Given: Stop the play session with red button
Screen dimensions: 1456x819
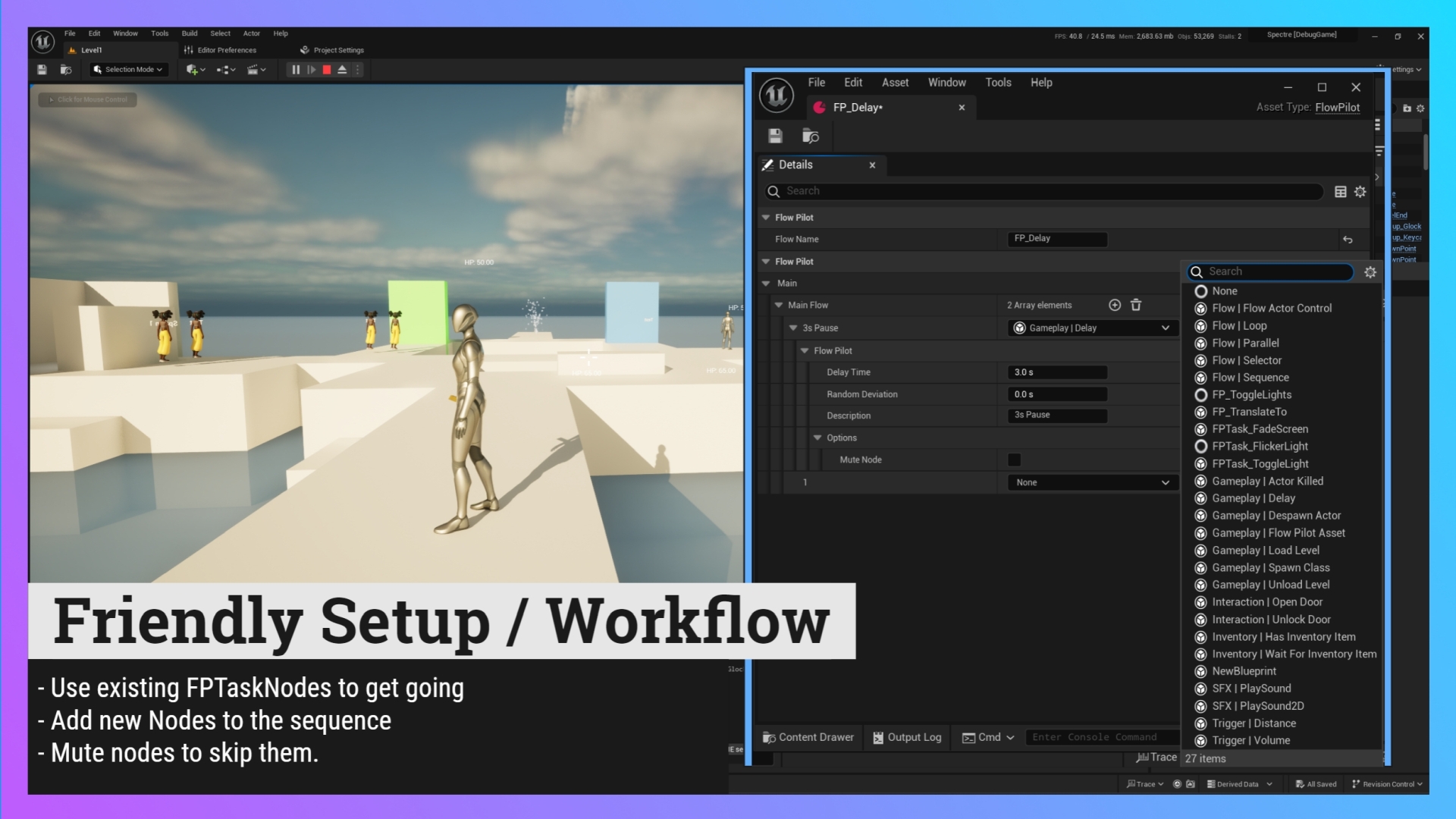Looking at the screenshot, I should click(x=327, y=70).
